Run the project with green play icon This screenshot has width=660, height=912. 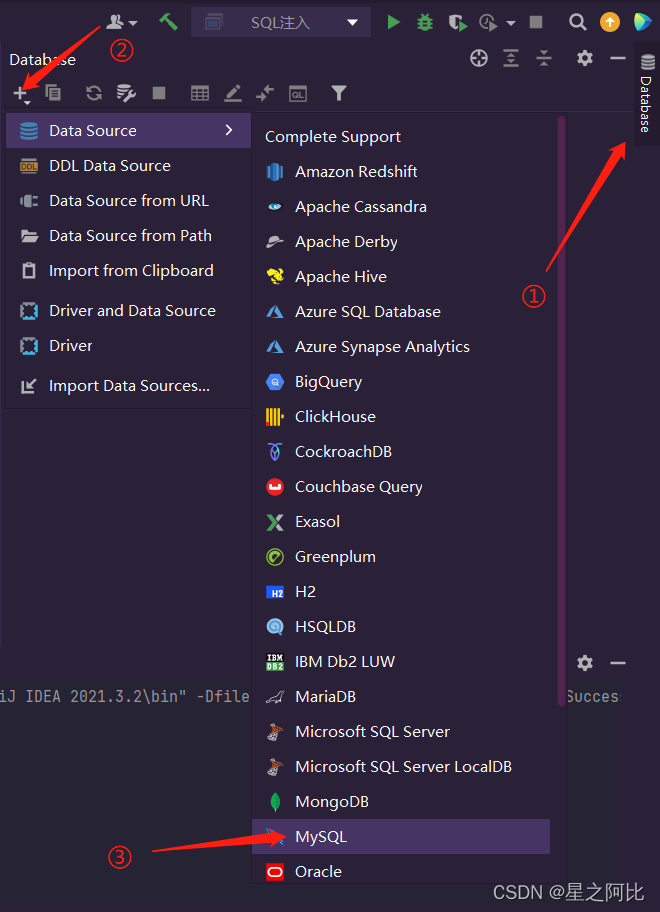coord(394,22)
